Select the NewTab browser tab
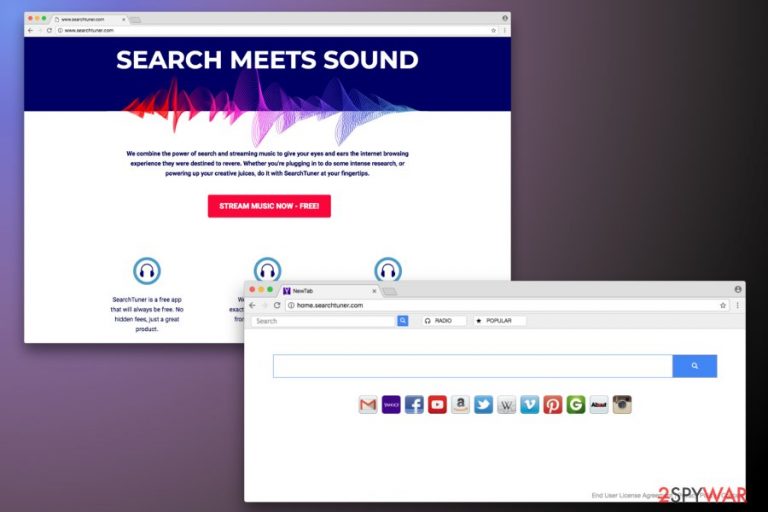This screenshot has width=768, height=512. [x=326, y=291]
